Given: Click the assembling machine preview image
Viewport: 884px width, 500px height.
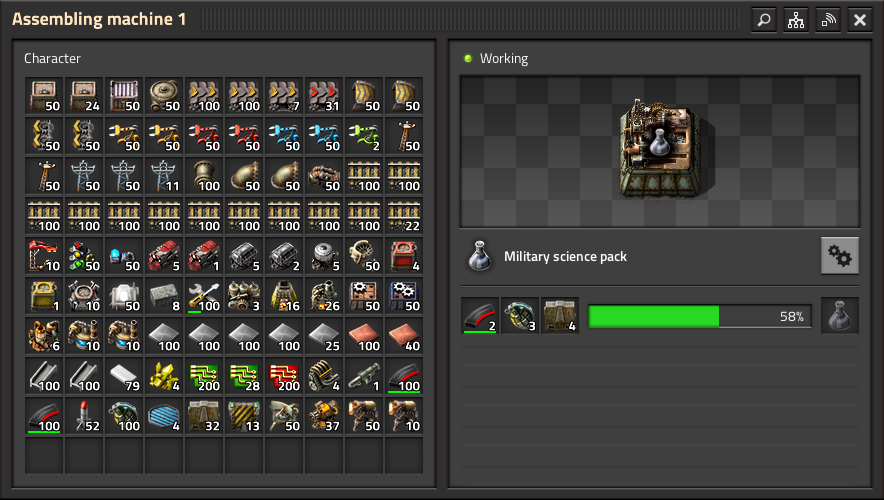Looking at the screenshot, I should (x=660, y=151).
